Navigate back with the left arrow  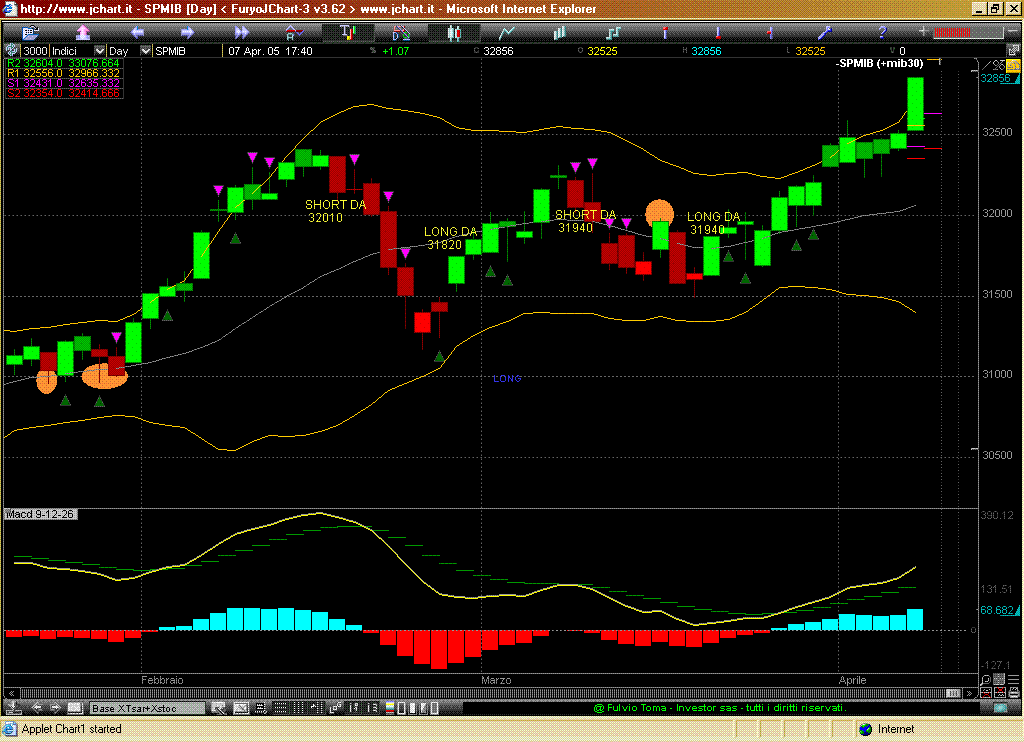137,32
